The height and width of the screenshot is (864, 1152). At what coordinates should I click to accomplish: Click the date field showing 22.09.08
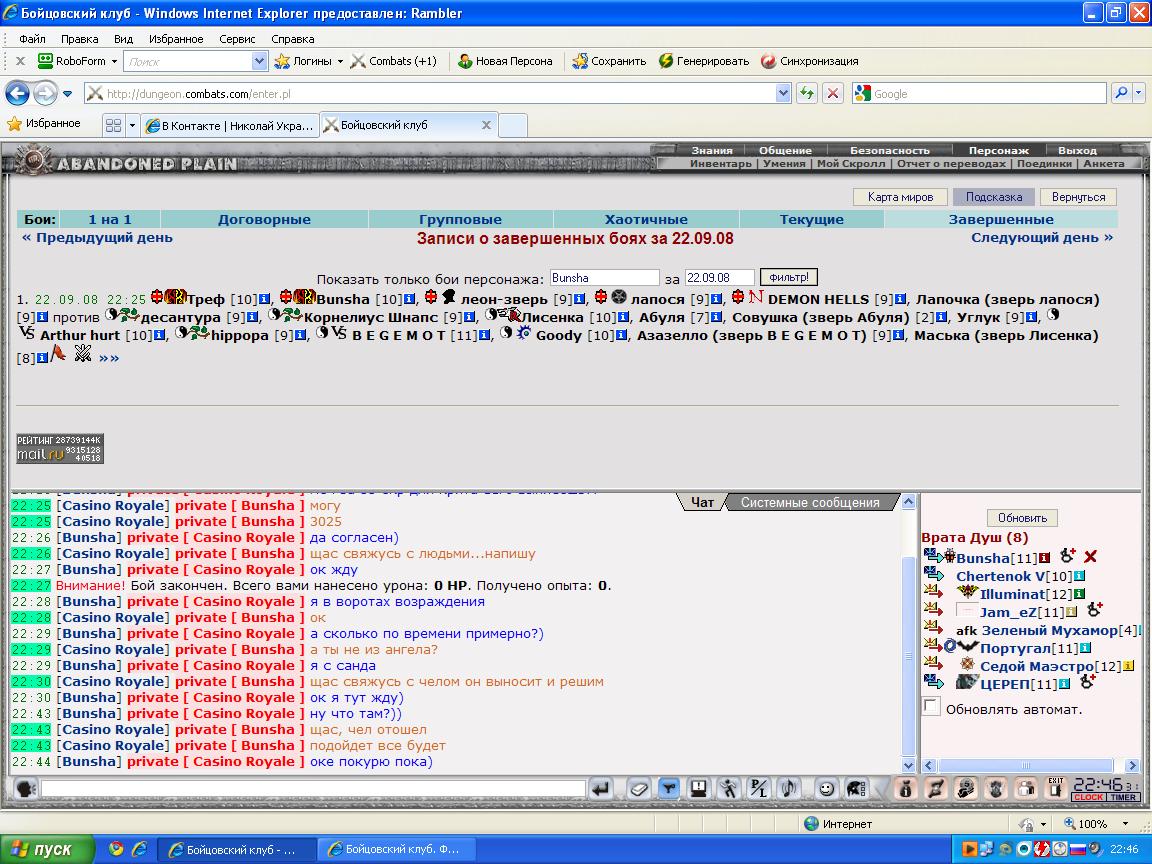pos(719,278)
